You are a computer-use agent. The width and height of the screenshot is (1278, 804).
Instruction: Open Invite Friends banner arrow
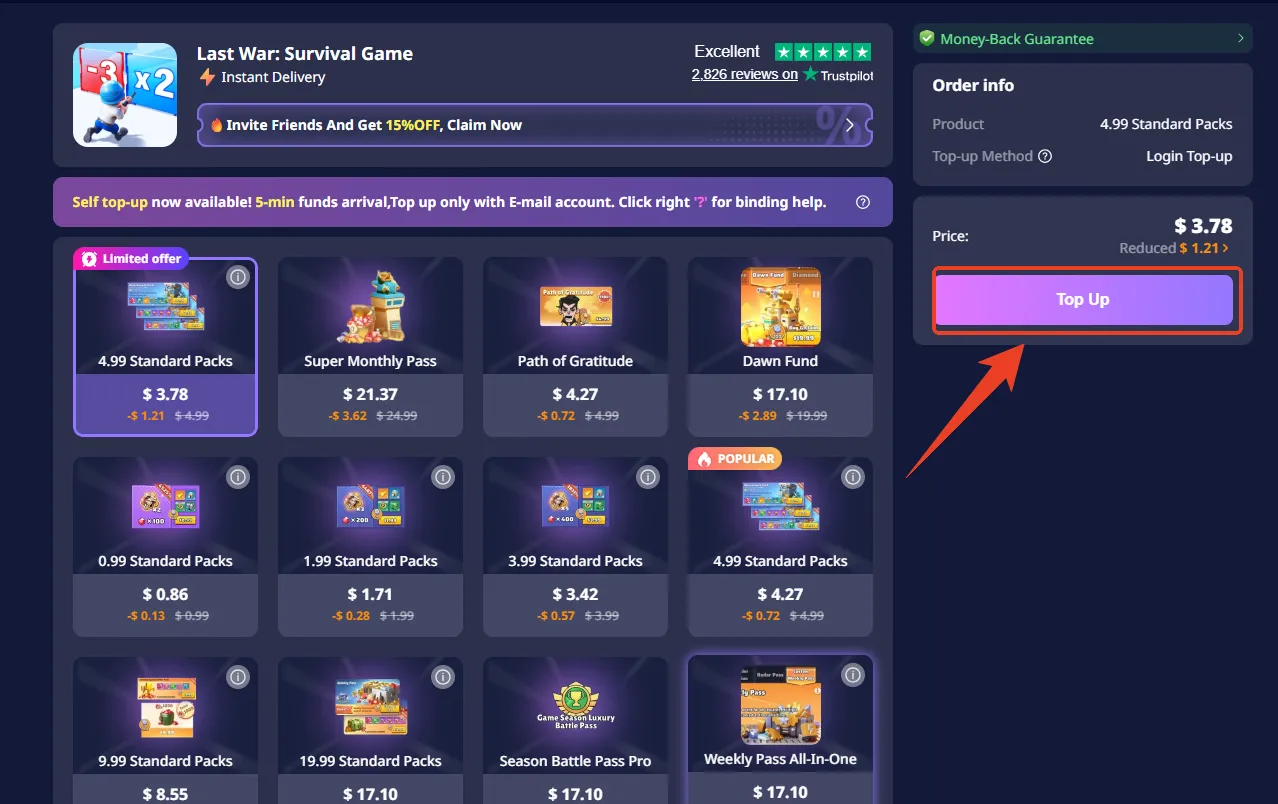pyautogui.click(x=850, y=125)
